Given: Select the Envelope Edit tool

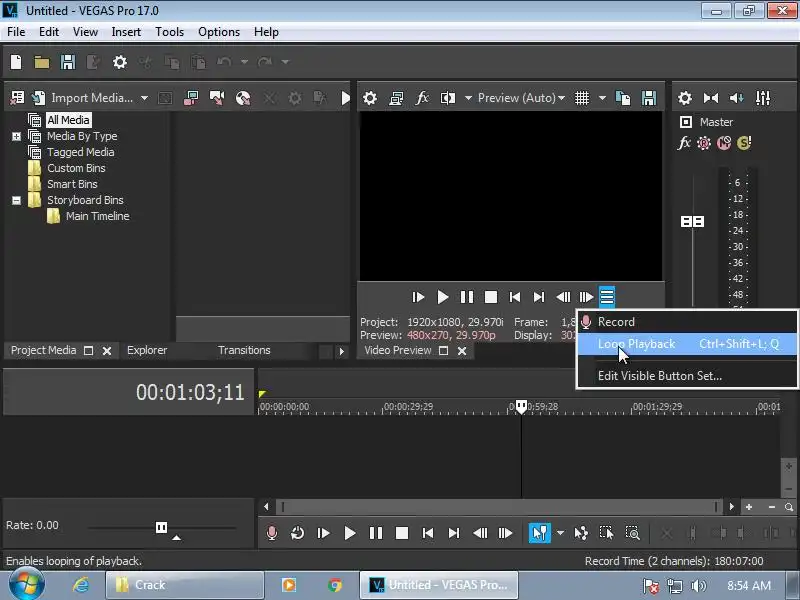Looking at the screenshot, I should 581,533.
